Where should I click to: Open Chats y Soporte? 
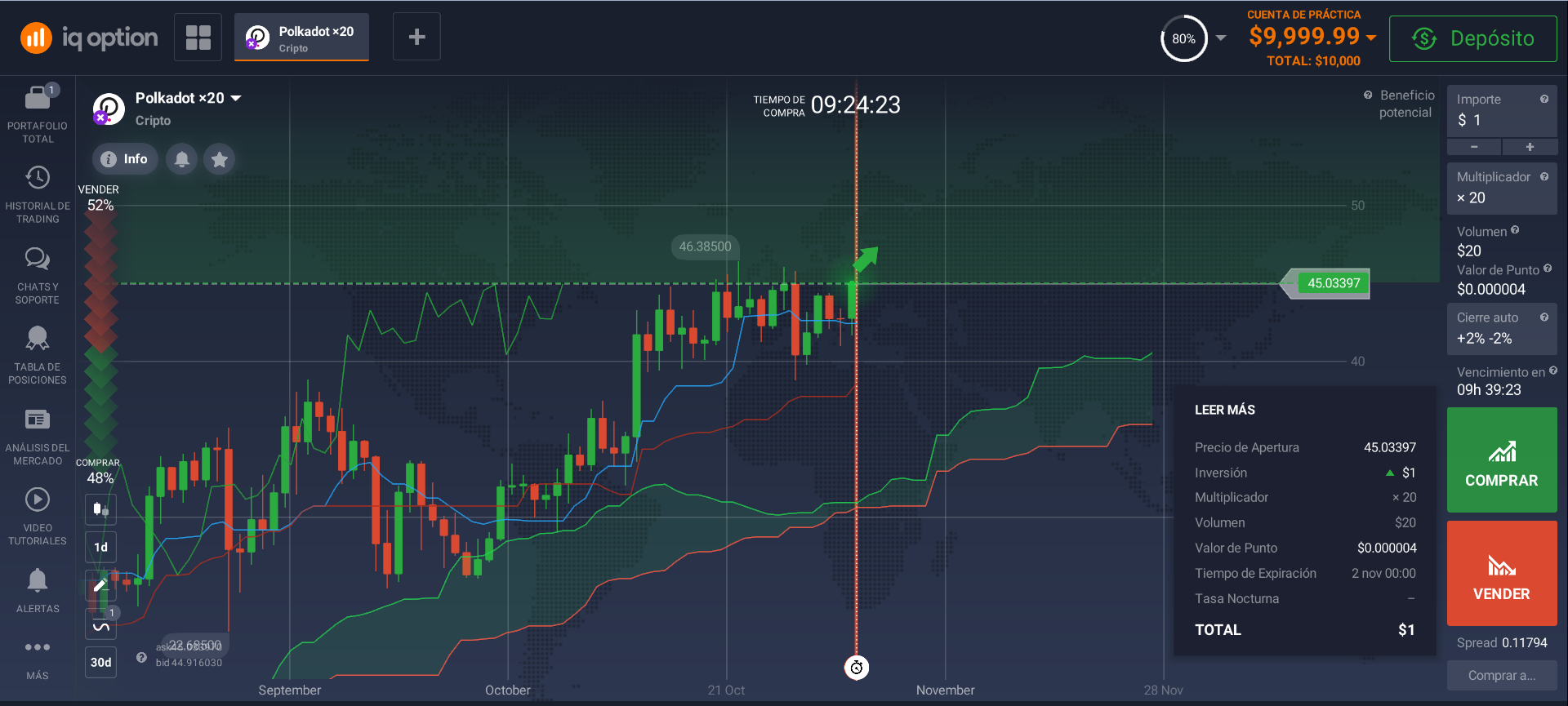38,275
